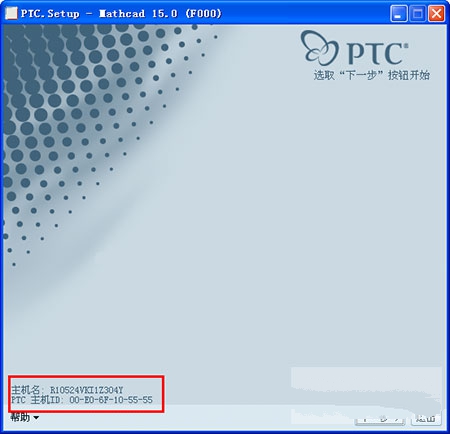Minimize the Mathcad setup window
Image resolution: width=450 pixels, height=434 pixels.
click(399, 13)
